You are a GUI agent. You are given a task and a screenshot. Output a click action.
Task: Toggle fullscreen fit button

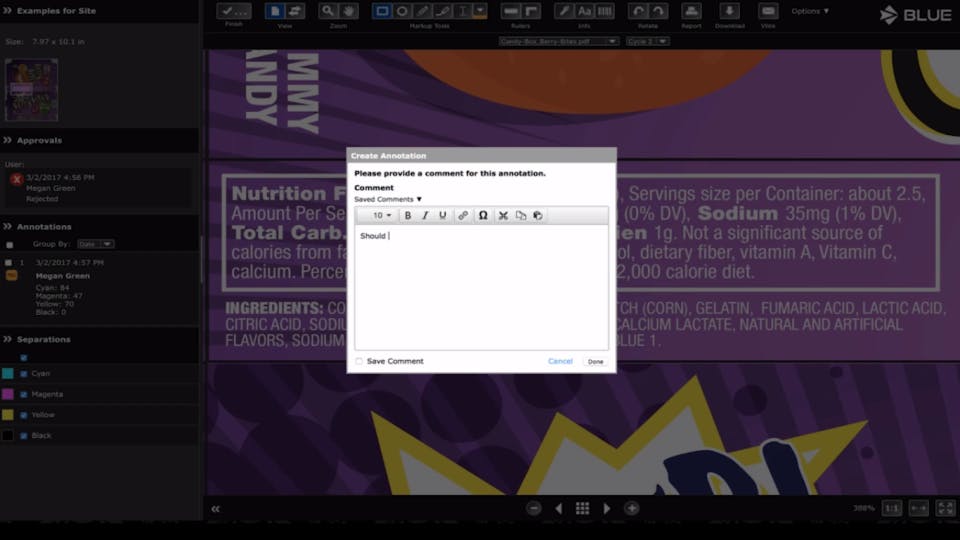(945, 508)
